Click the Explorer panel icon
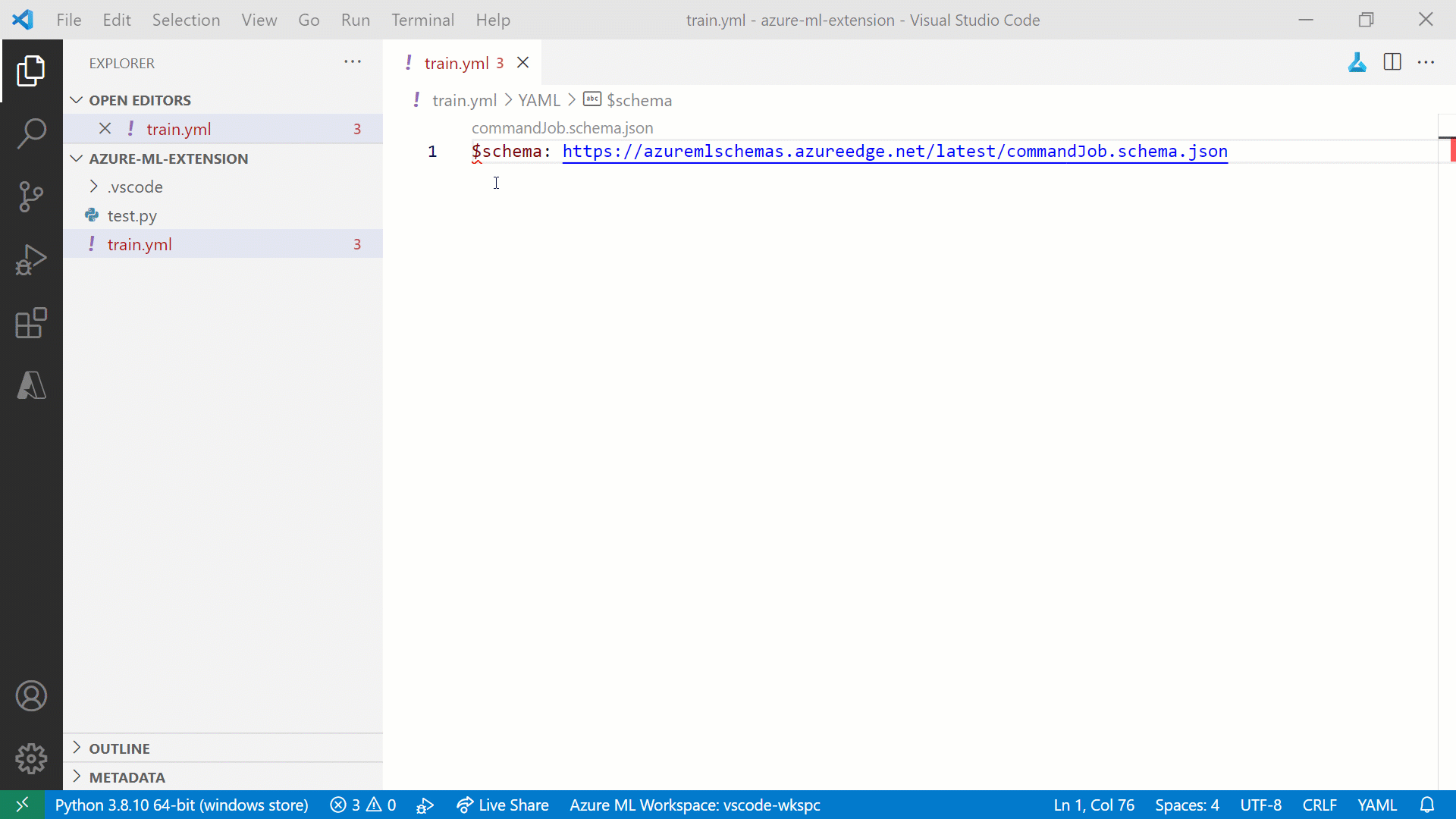The image size is (1456, 819). (x=31, y=70)
